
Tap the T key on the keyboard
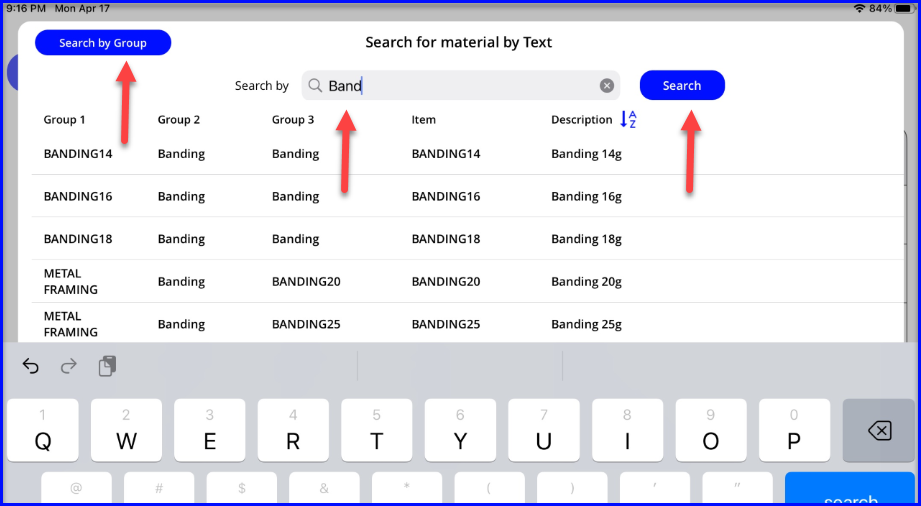[377, 430]
